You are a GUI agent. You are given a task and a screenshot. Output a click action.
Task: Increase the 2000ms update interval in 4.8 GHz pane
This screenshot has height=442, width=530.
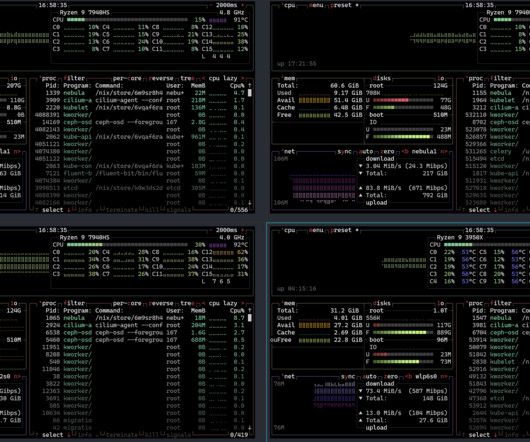pyautogui.click(x=242, y=5)
